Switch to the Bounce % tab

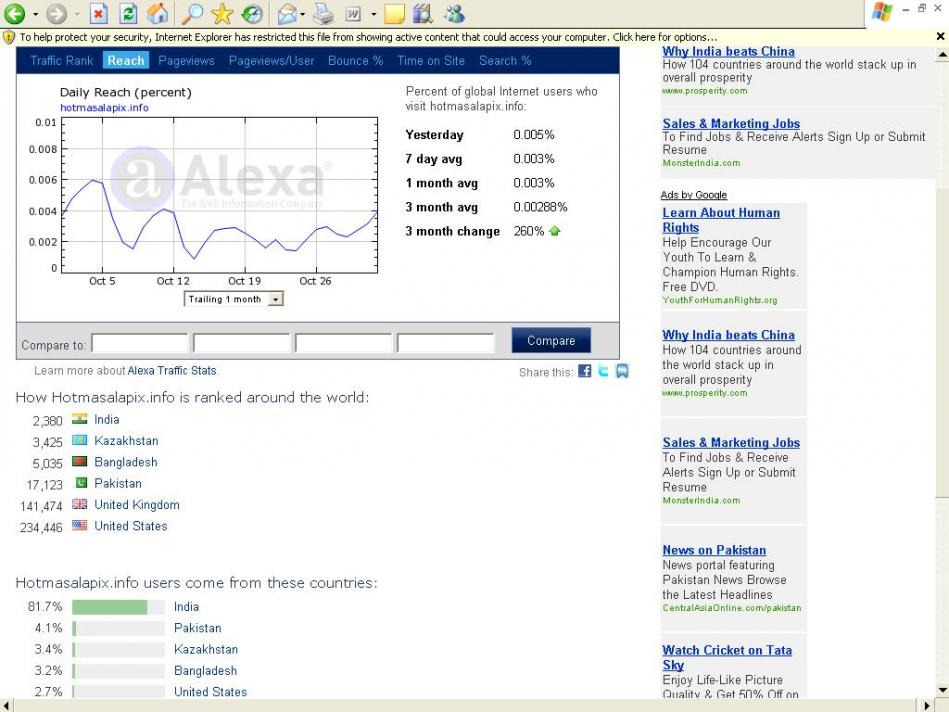(355, 61)
